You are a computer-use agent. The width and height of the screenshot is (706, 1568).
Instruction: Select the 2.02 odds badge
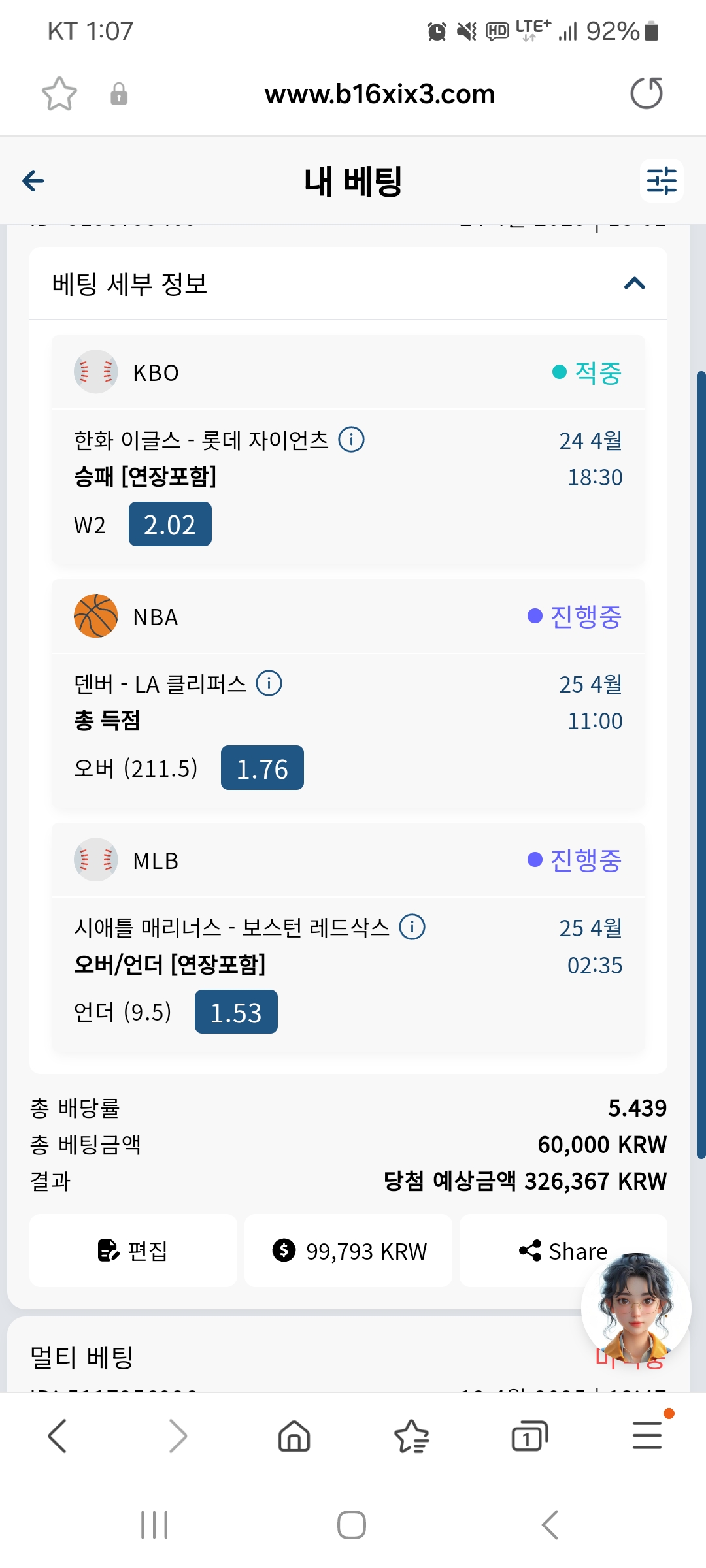click(170, 525)
